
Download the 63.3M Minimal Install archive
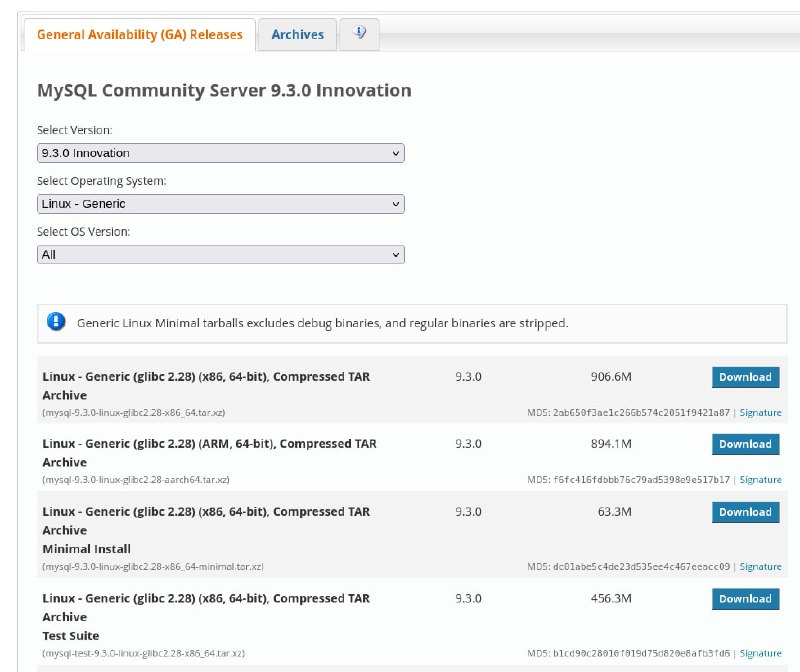click(x=745, y=512)
